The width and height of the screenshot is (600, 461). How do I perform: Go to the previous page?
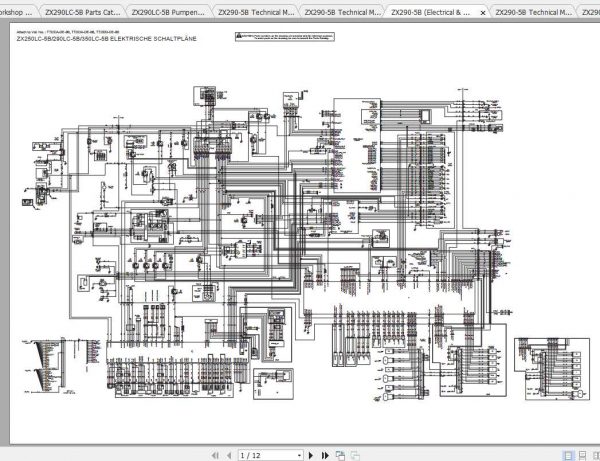pos(229,455)
